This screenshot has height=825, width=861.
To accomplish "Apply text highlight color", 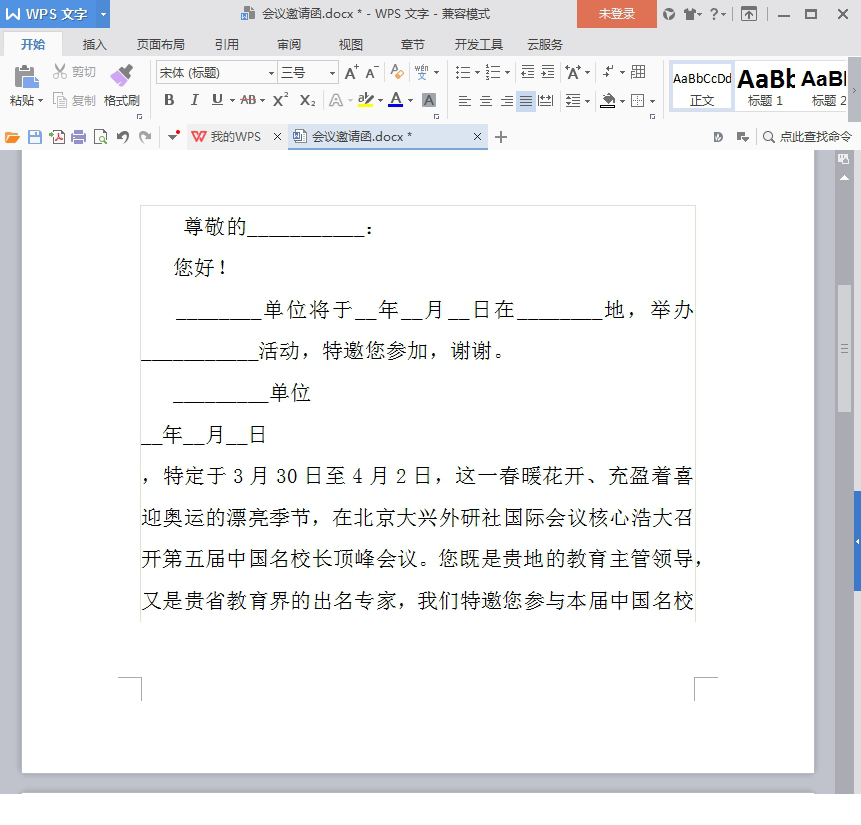I will click(x=365, y=100).
